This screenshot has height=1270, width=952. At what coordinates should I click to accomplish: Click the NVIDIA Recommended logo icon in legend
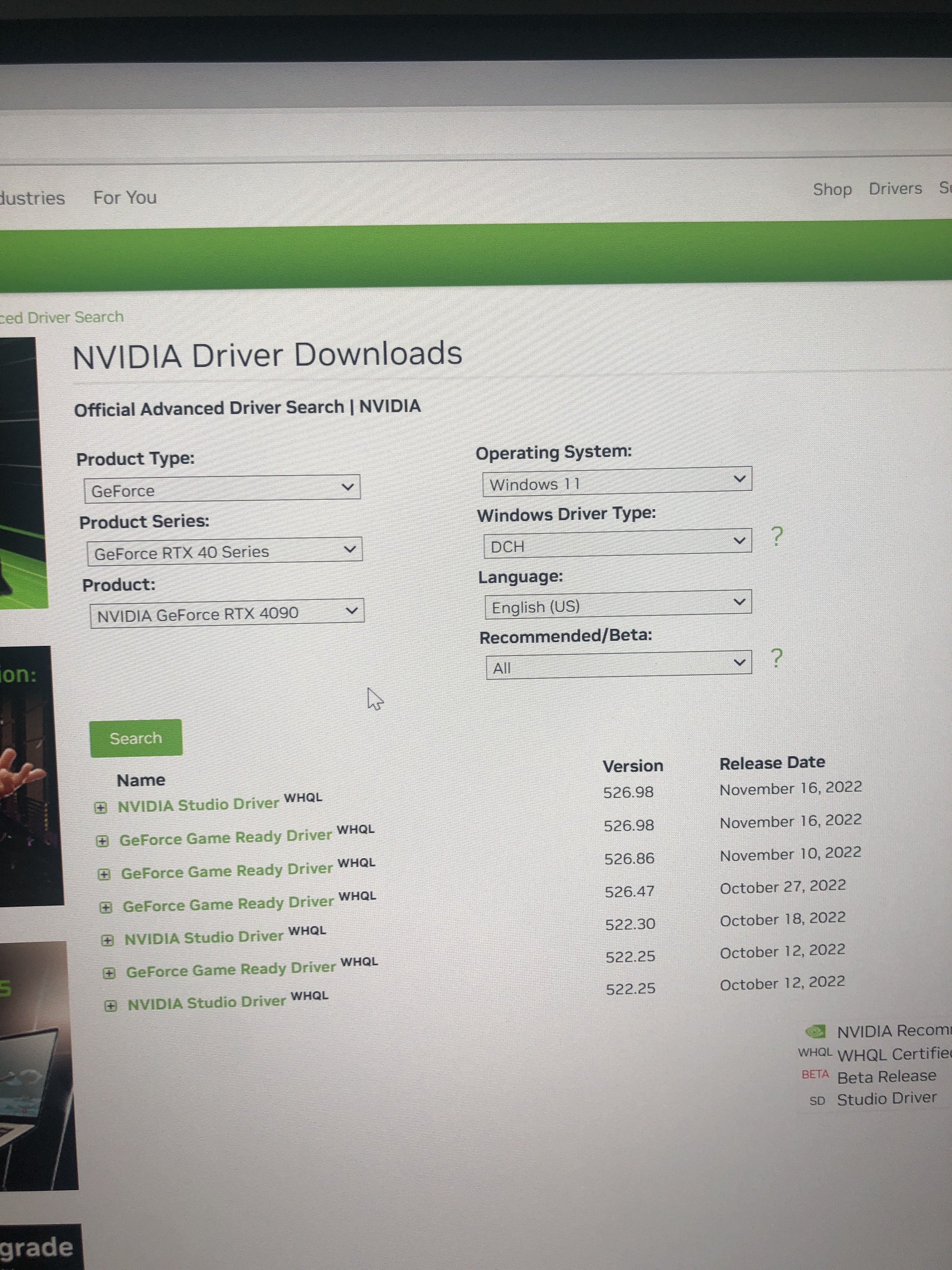click(815, 1032)
